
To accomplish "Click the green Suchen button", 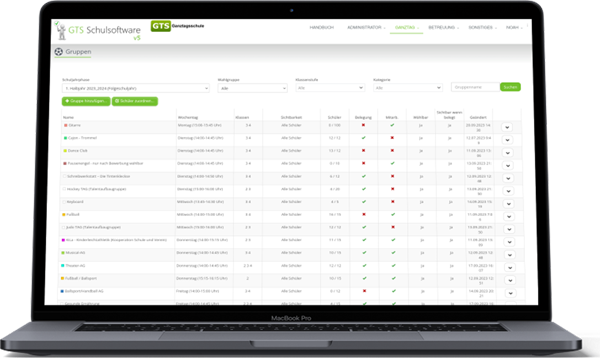I will tap(510, 87).
